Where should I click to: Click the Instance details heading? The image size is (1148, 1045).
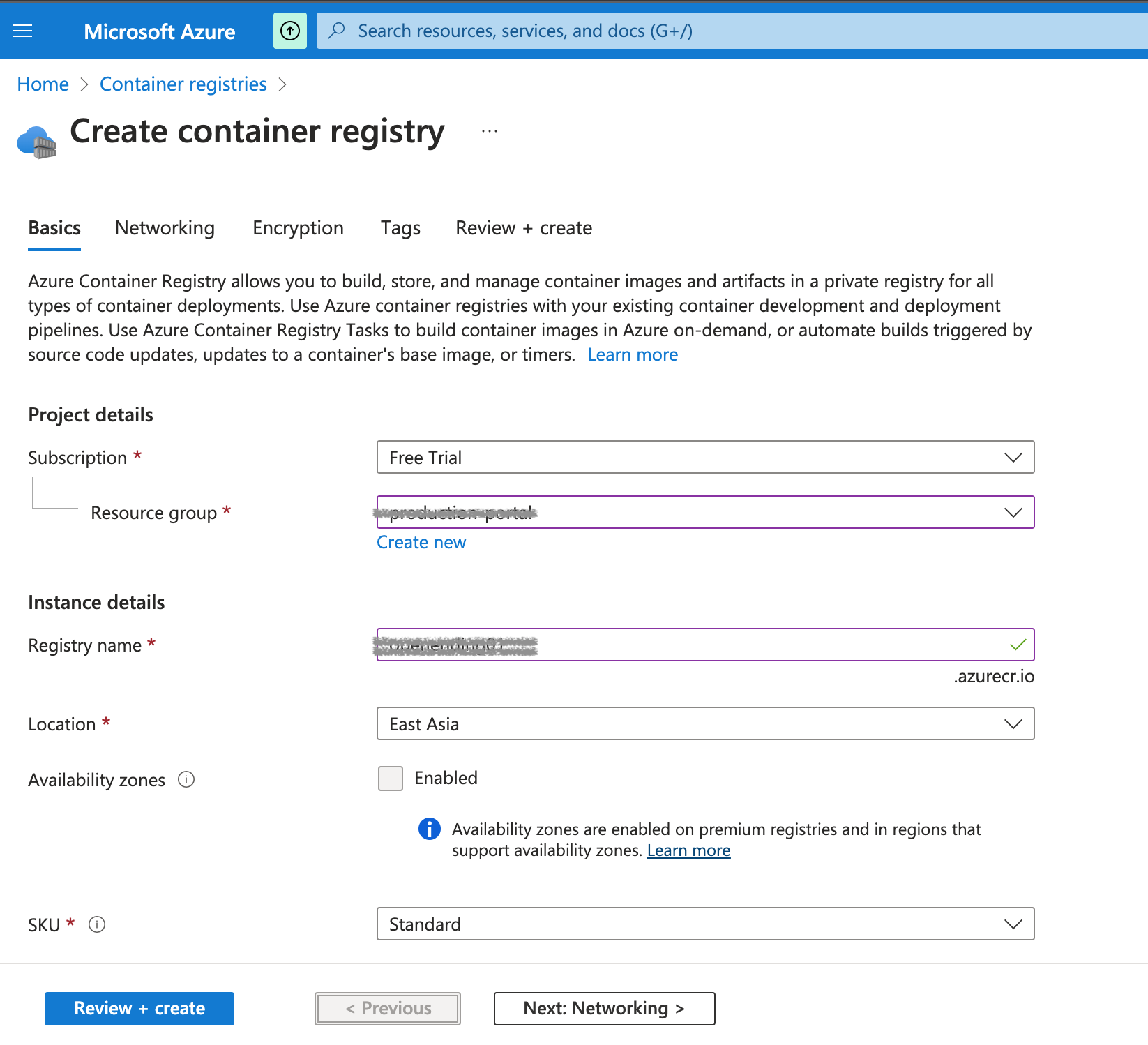(x=96, y=603)
